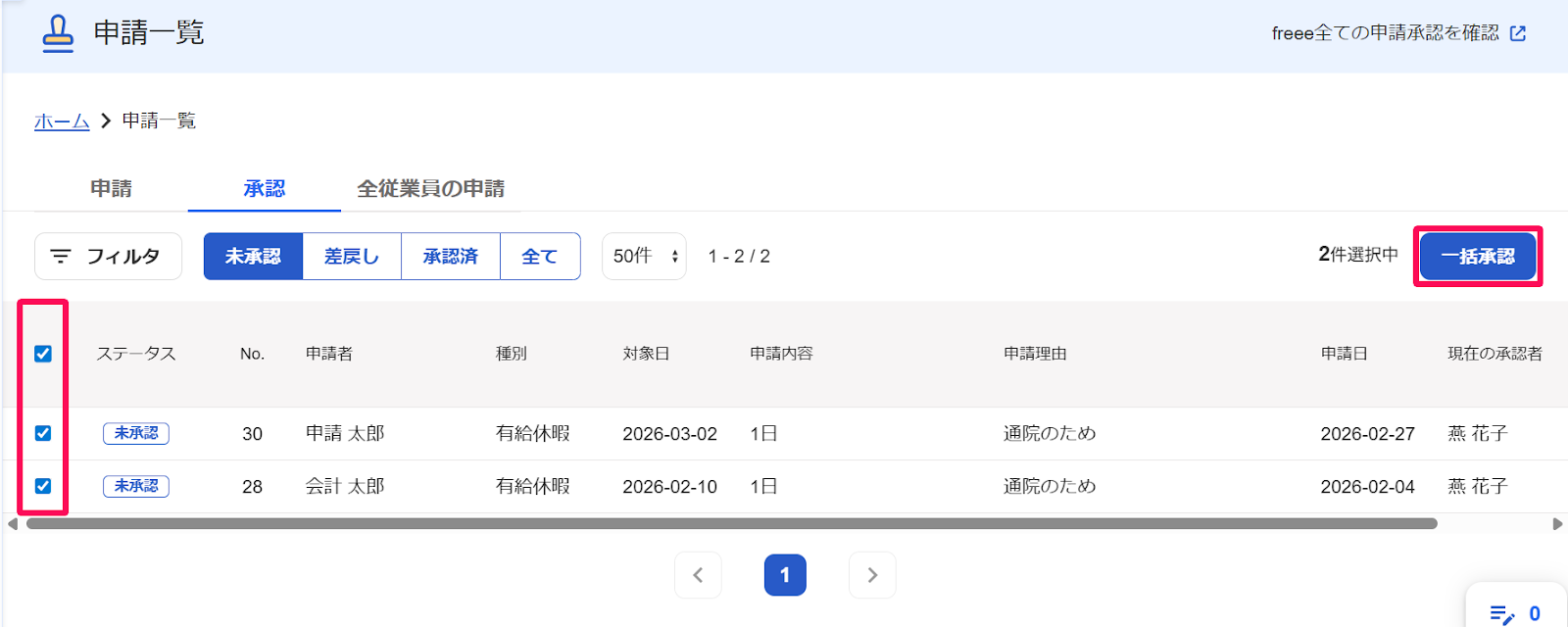The width and height of the screenshot is (1568, 627).
Task: Click applicant name 会計 太郎
Action: (345, 486)
